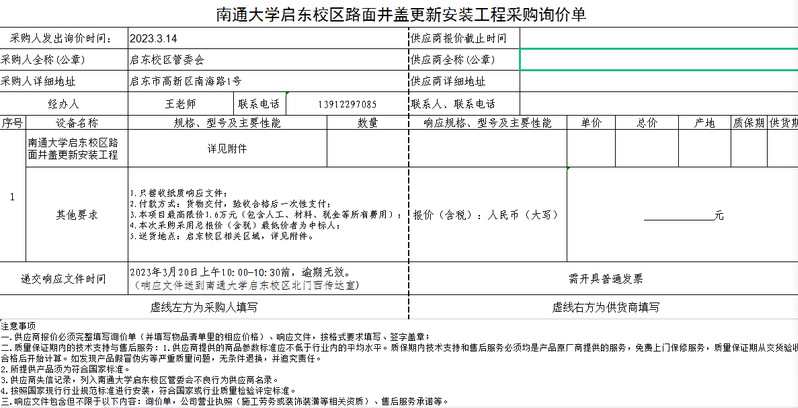The height and width of the screenshot is (408, 798).
Task: Click the note line beginning 三.响应文件包含
Action: (224, 401)
